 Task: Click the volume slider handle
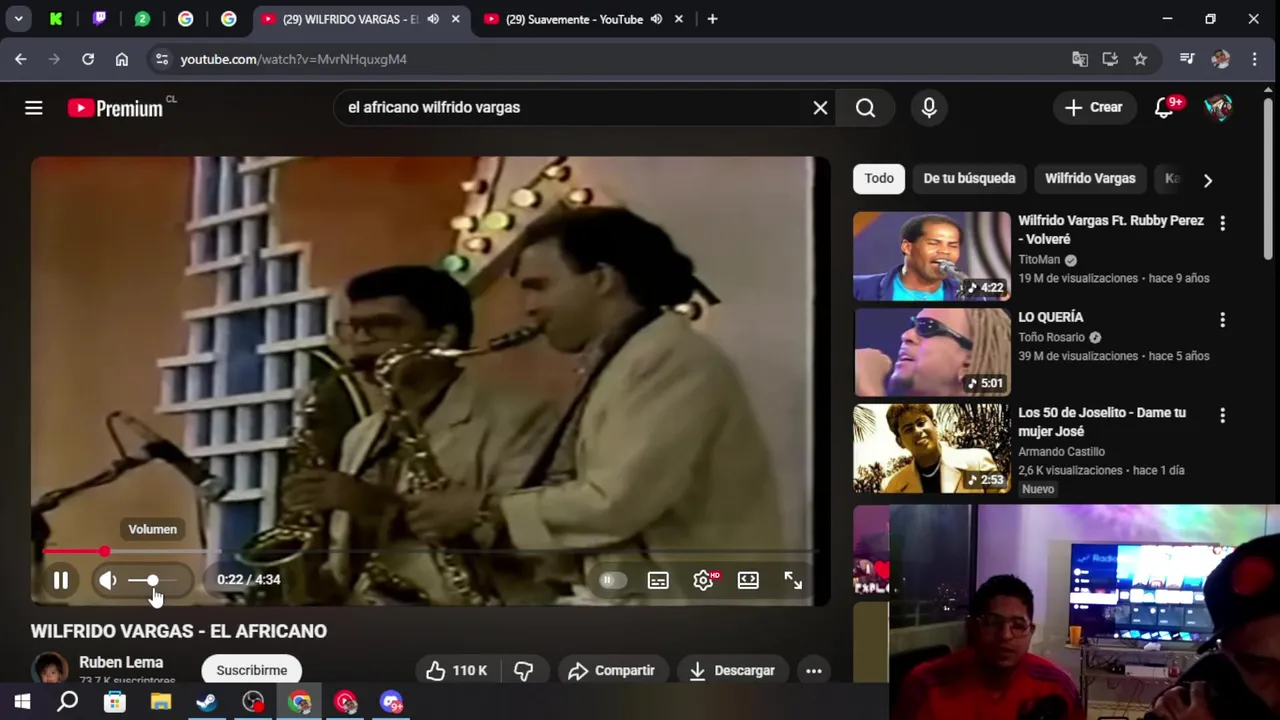(153, 580)
